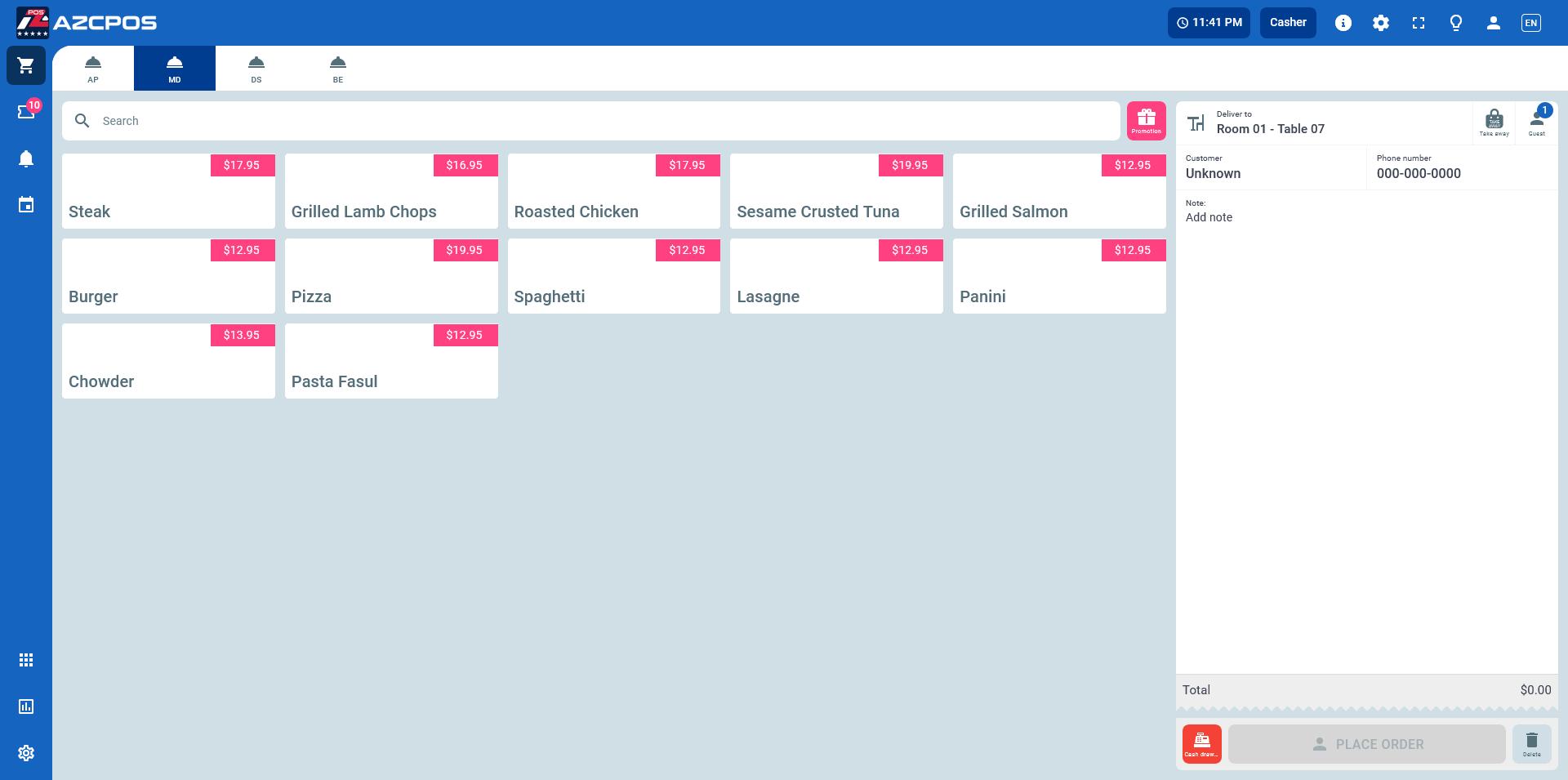Open the shopping cart sidebar icon
The height and width of the screenshot is (780, 1568).
coord(26,65)
